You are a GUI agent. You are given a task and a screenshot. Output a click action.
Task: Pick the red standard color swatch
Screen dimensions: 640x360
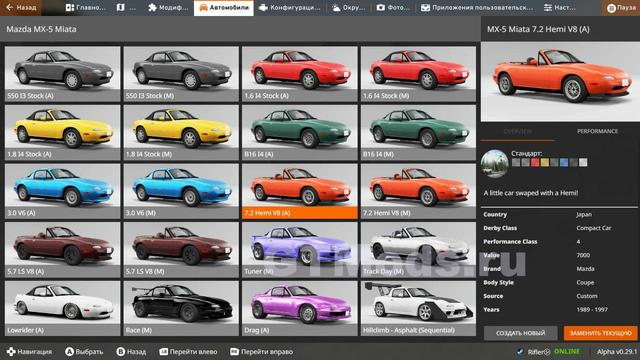535,162
